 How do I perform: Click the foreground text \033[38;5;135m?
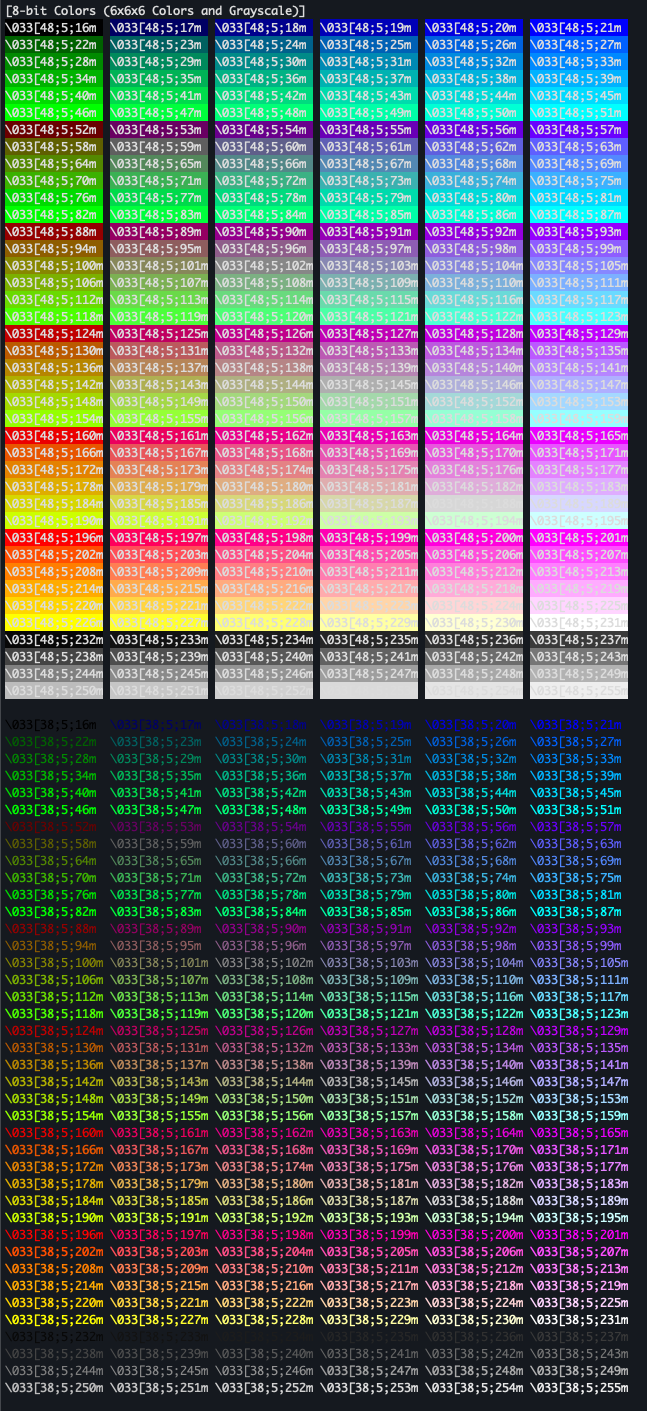pyautogui.click(x=578, y=1048)
